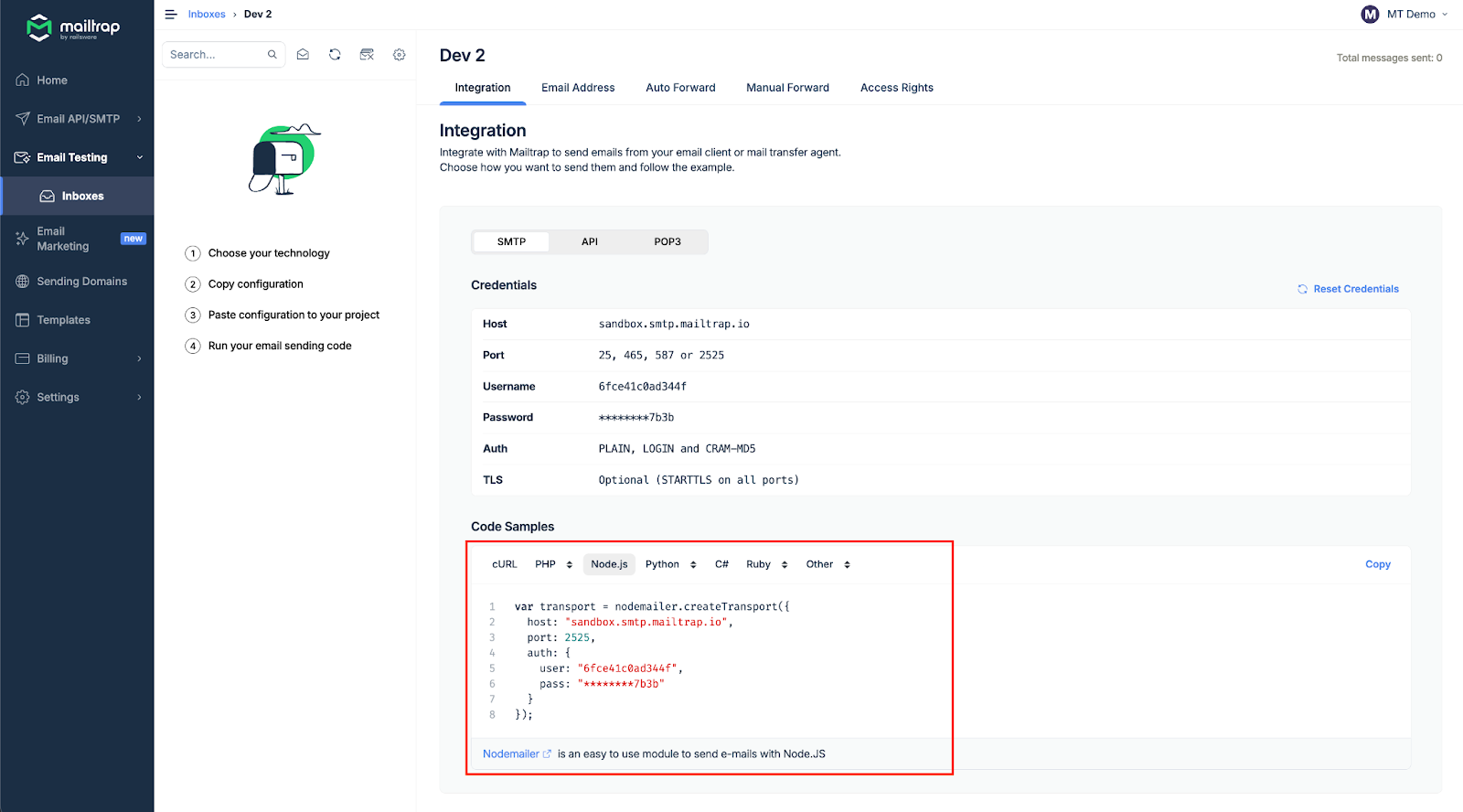Image resolution: width=1463 pixels, height=812 pixels.
Task: Open the Integration tab
Action: [x=483, y=88]
